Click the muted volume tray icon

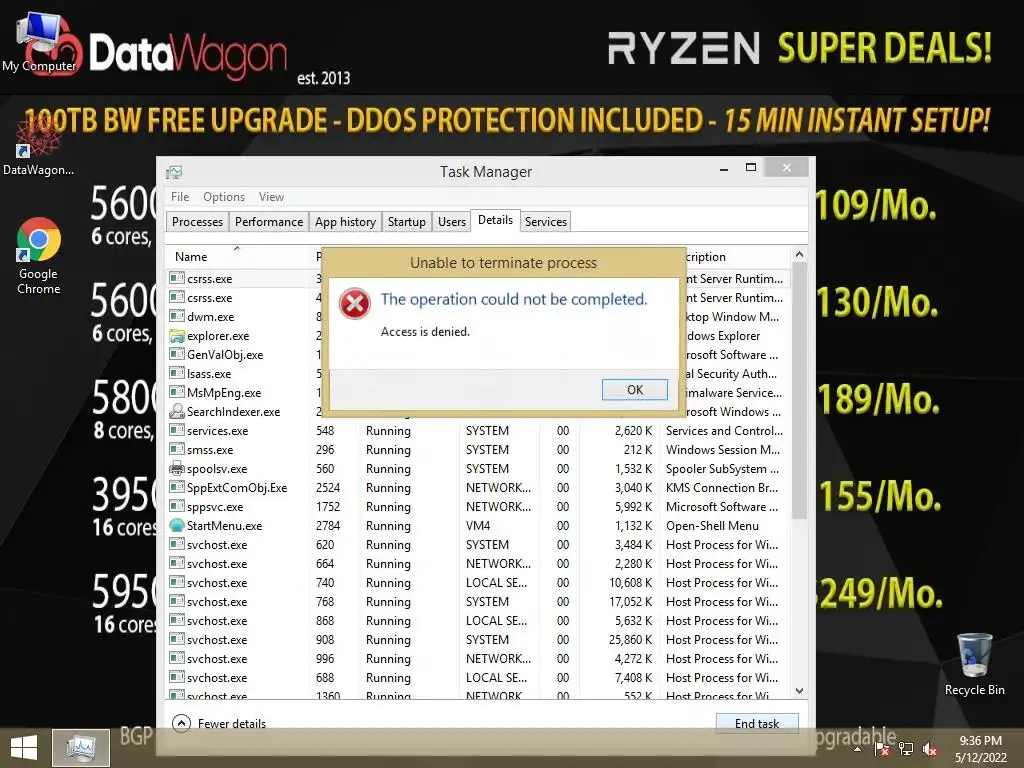click(930, 749)
